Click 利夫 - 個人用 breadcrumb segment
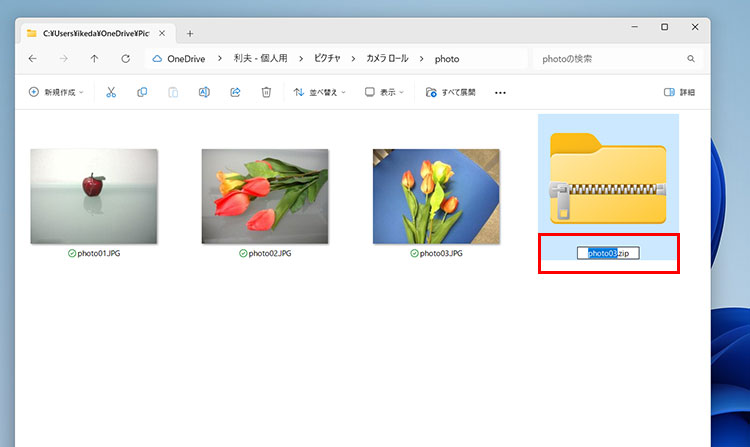The height and width of the screenshot is (447, 750). [x=261, y=58]
